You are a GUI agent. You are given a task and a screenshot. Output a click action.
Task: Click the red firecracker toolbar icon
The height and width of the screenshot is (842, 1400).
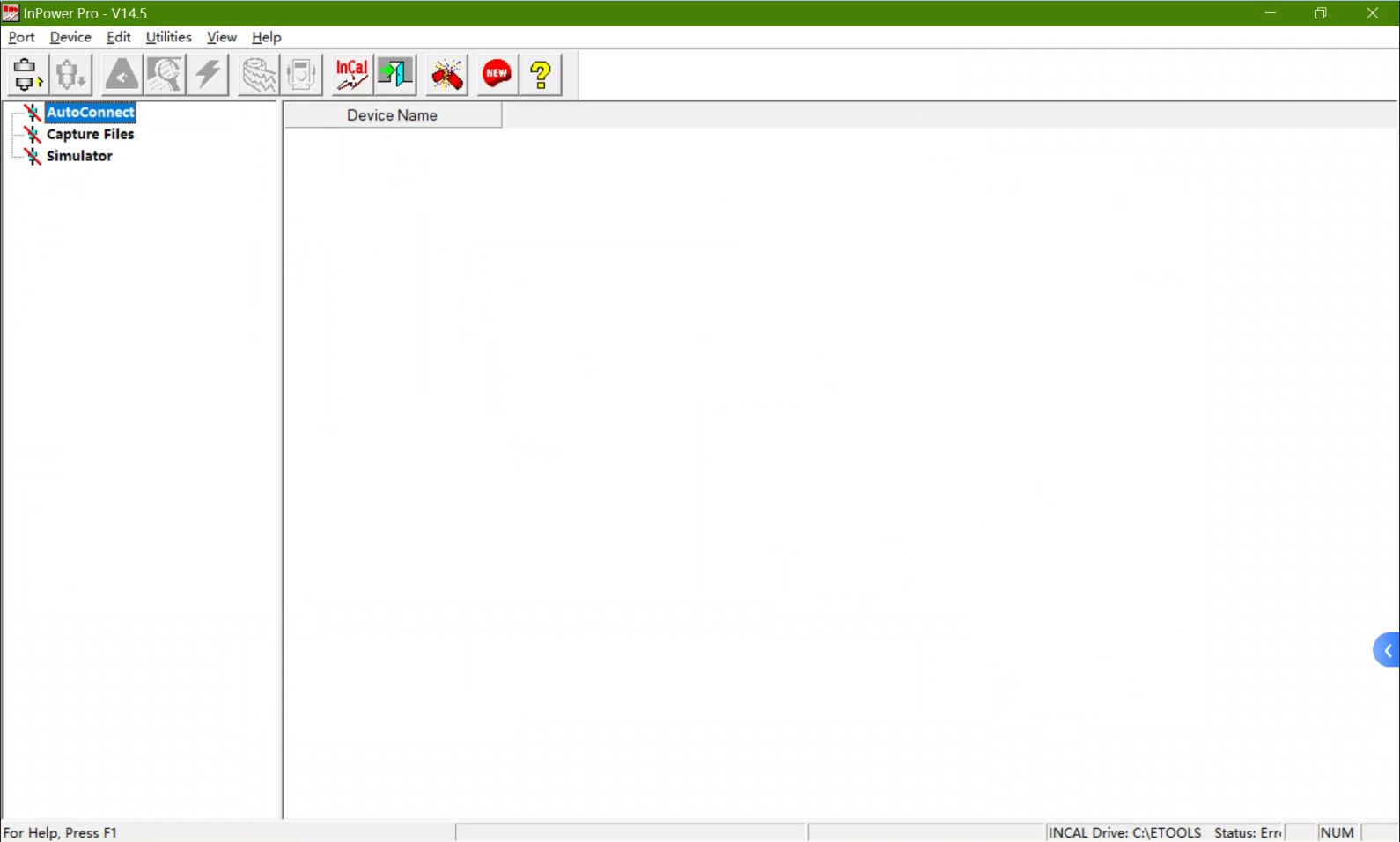[447, 75]
